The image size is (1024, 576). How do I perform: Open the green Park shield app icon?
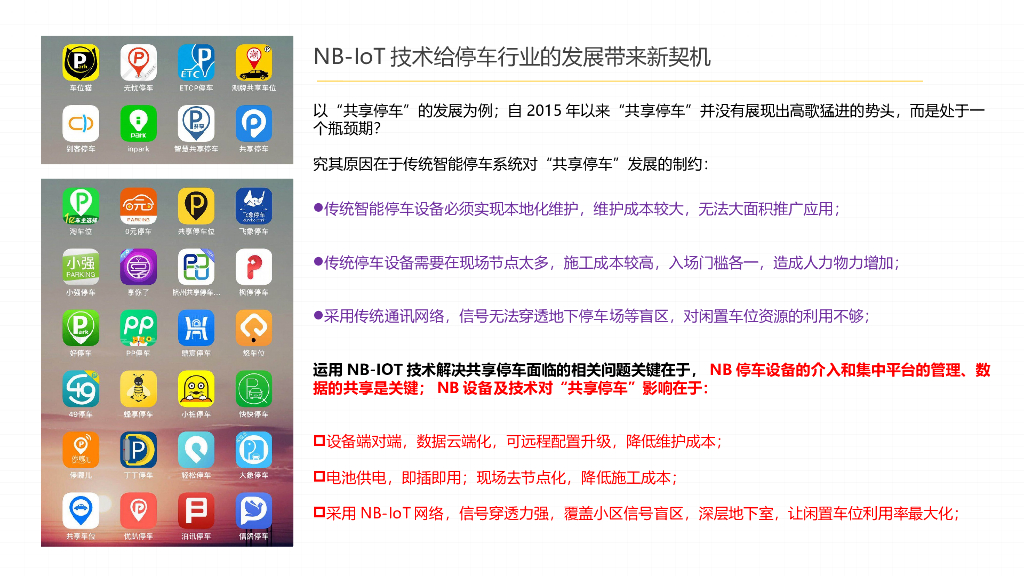click(x=80, y=328)
